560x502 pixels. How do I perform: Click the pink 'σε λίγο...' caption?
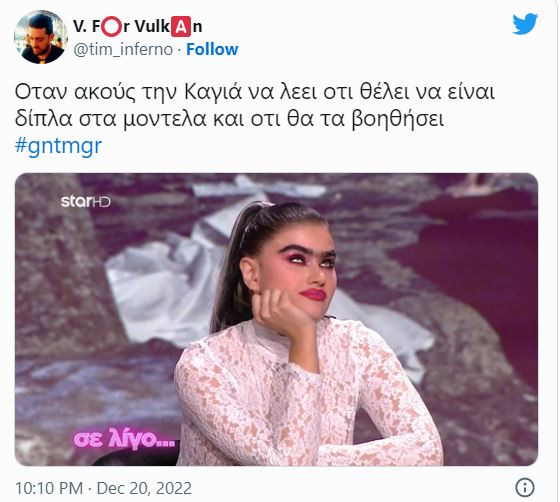point(124,438)
